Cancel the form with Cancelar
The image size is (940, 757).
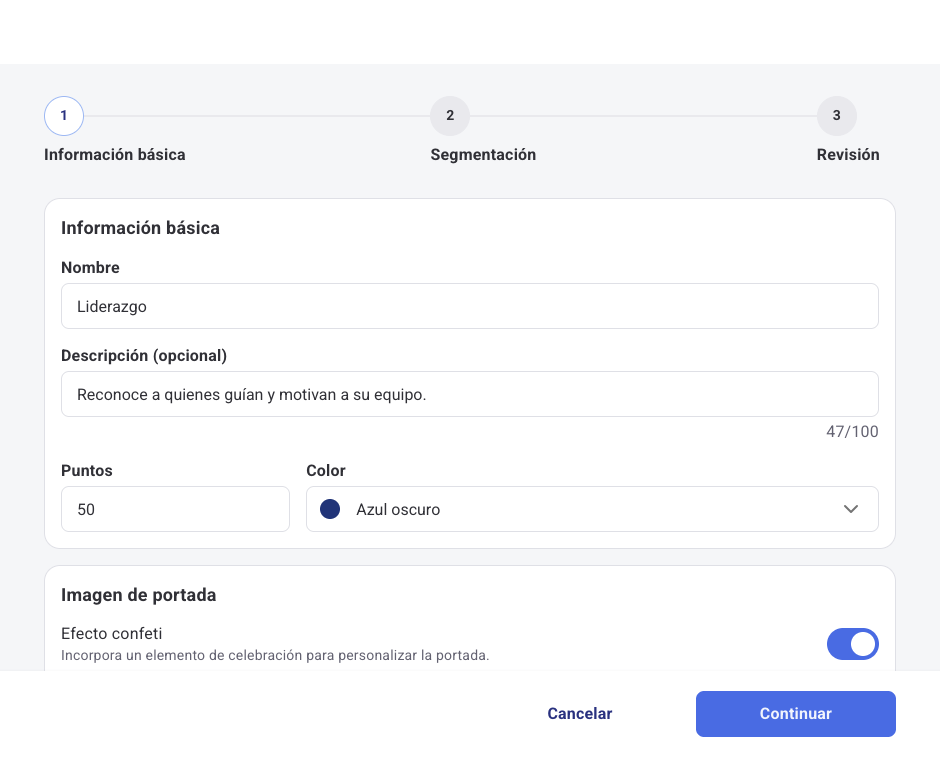tap(579, 713)
